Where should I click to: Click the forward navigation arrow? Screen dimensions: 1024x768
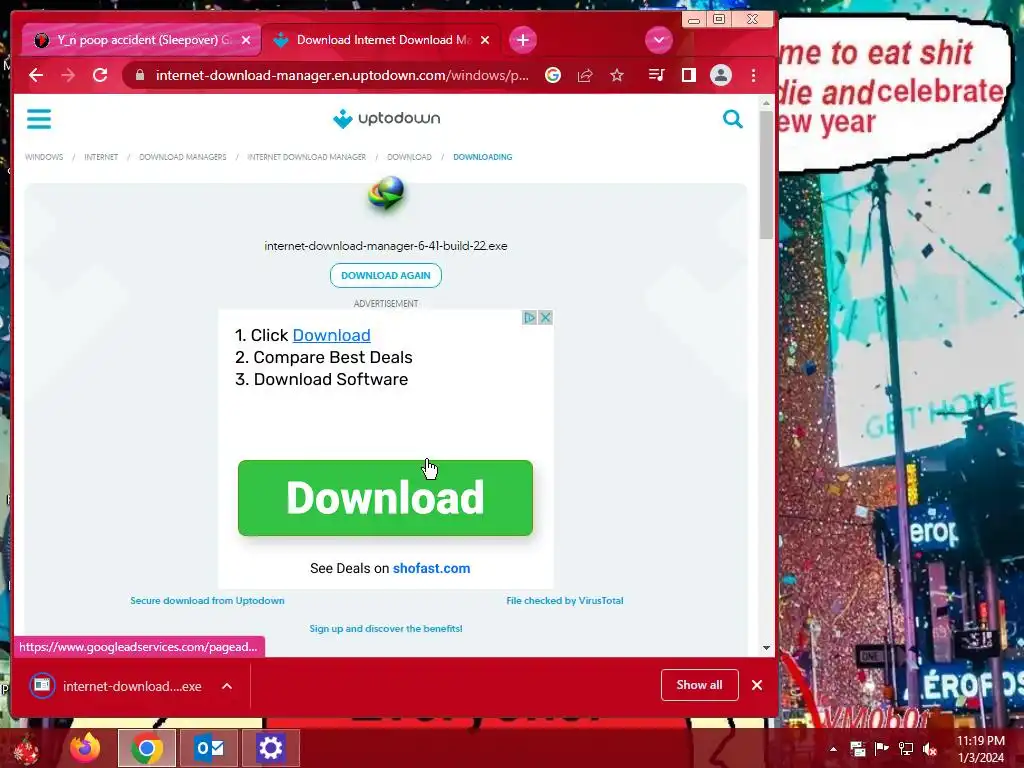[68, 75]
